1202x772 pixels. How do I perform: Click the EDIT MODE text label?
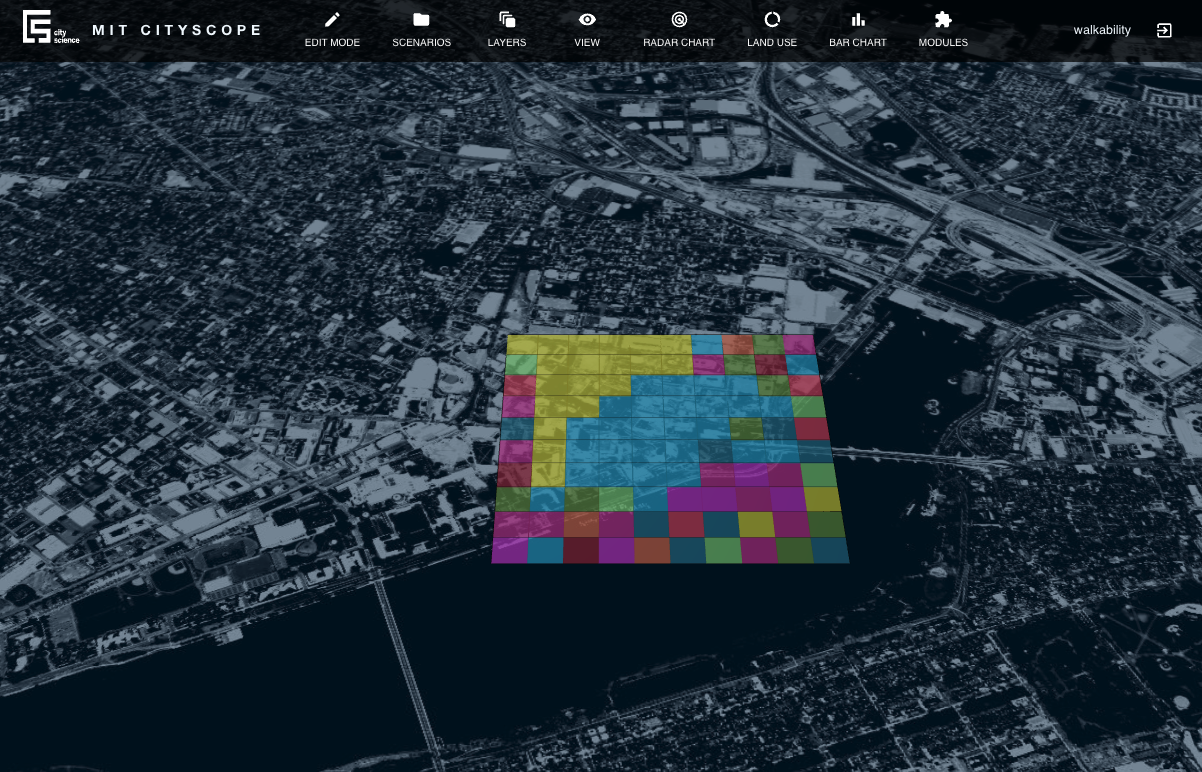(x=332, y=42)
